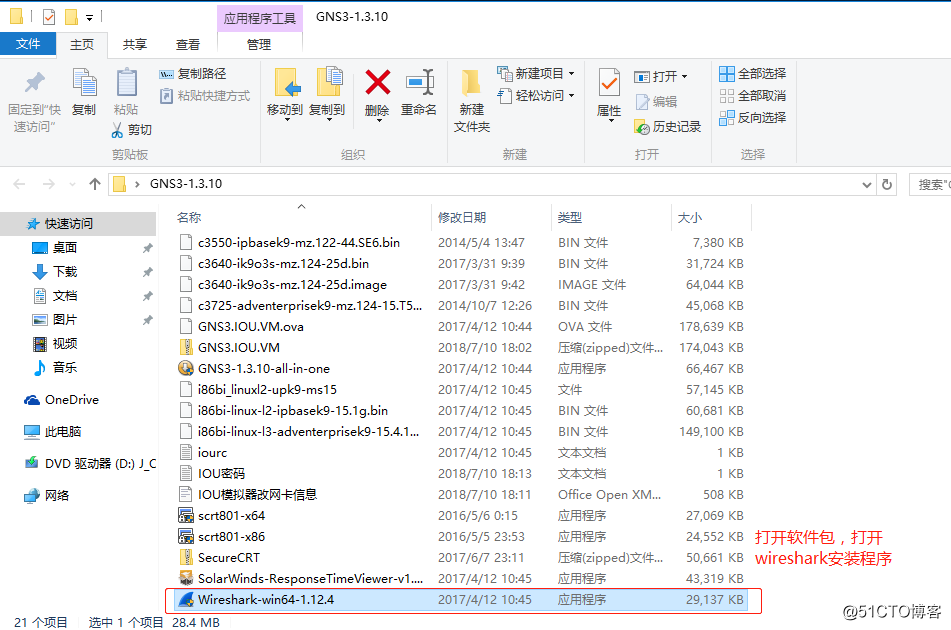Click the Cut scissors icon

[118, 130]
